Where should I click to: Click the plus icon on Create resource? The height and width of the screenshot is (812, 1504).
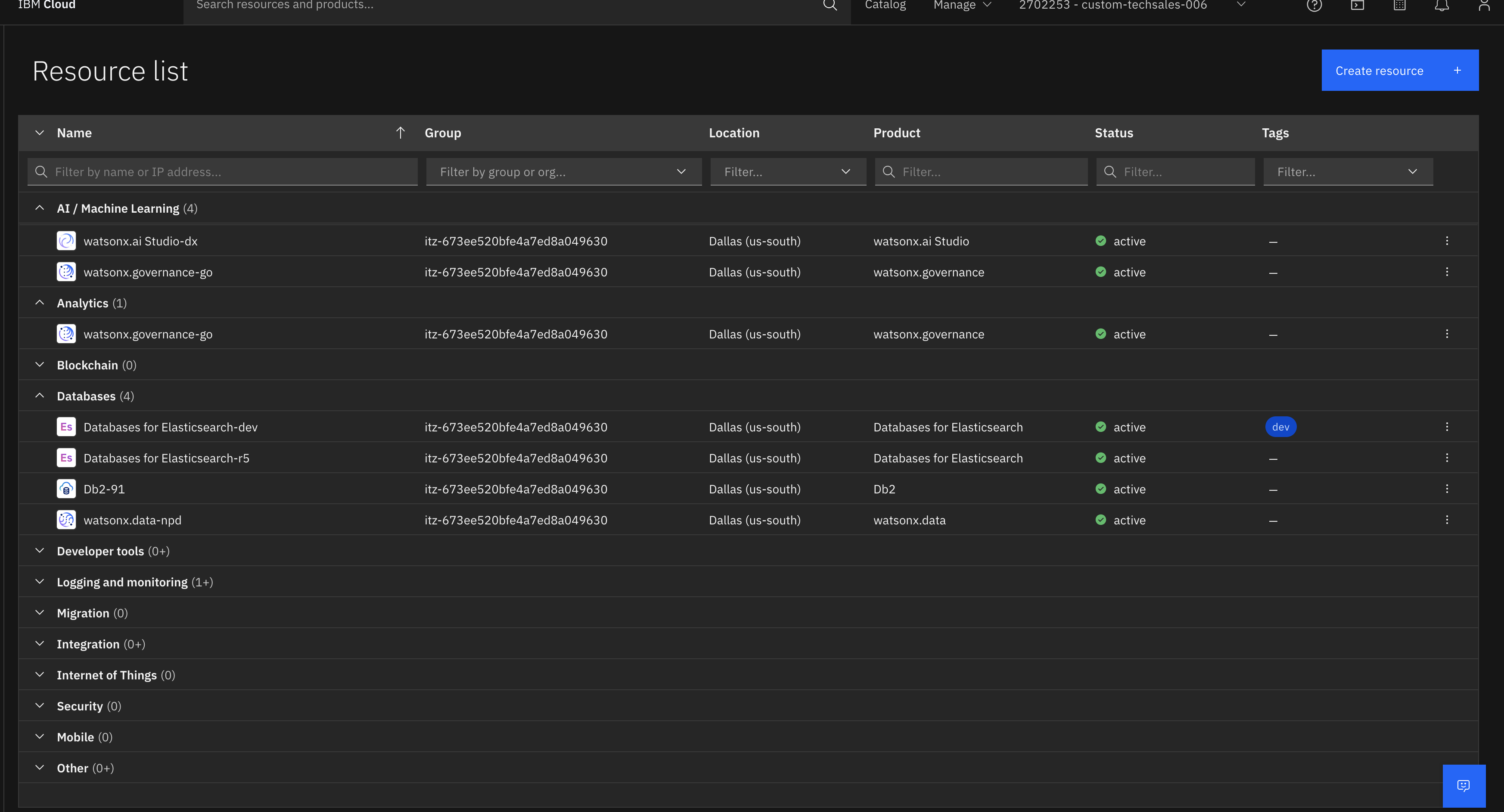[x=1457, y=71]
